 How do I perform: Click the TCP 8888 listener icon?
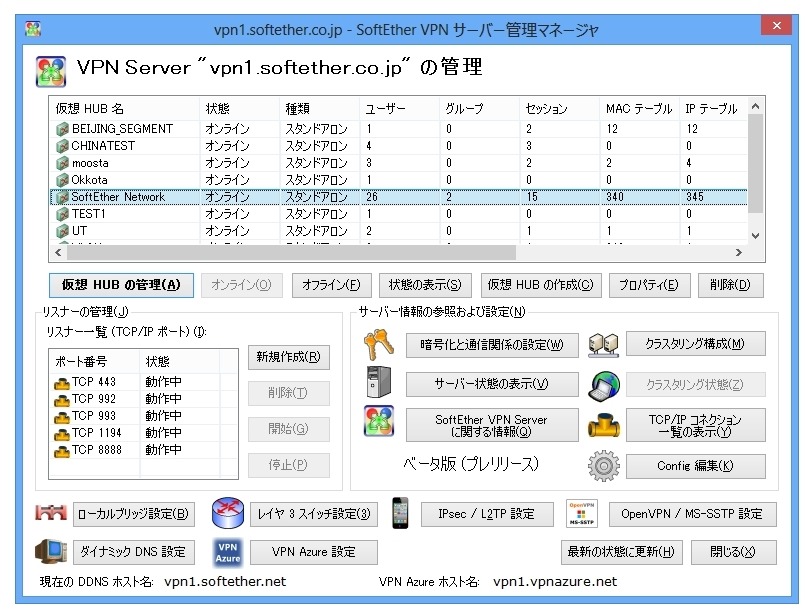pyautogui.click(x=62, y=451)
